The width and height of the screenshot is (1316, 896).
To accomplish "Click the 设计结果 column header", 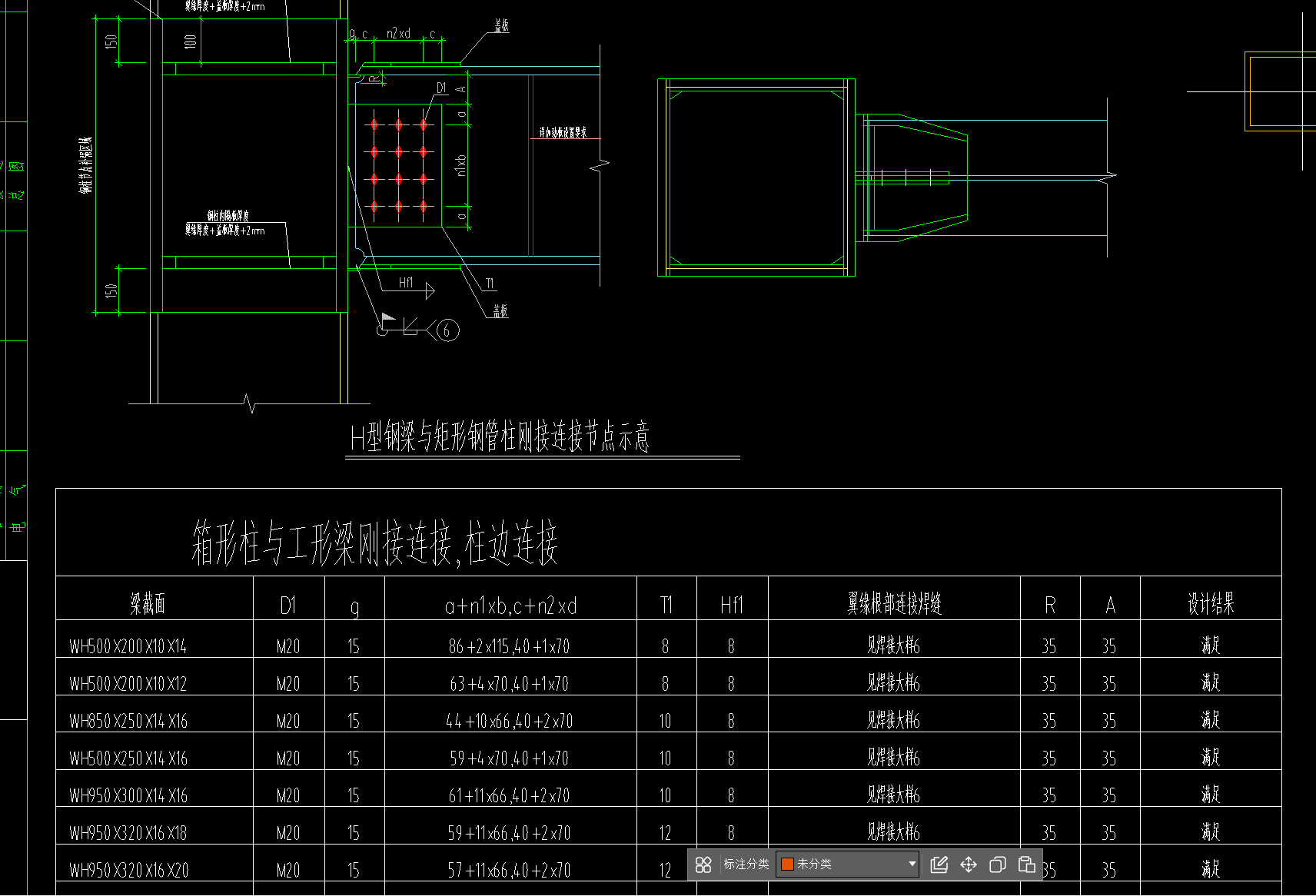I will 1211,604.
